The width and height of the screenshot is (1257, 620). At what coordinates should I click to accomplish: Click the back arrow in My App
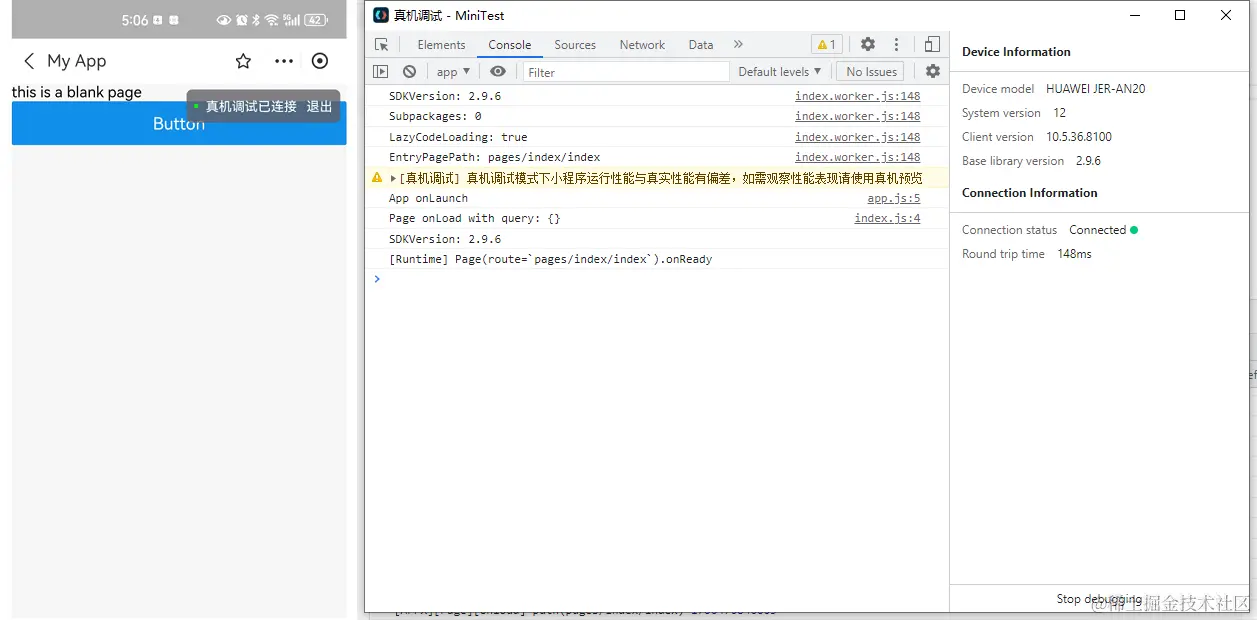pos(29,61)
